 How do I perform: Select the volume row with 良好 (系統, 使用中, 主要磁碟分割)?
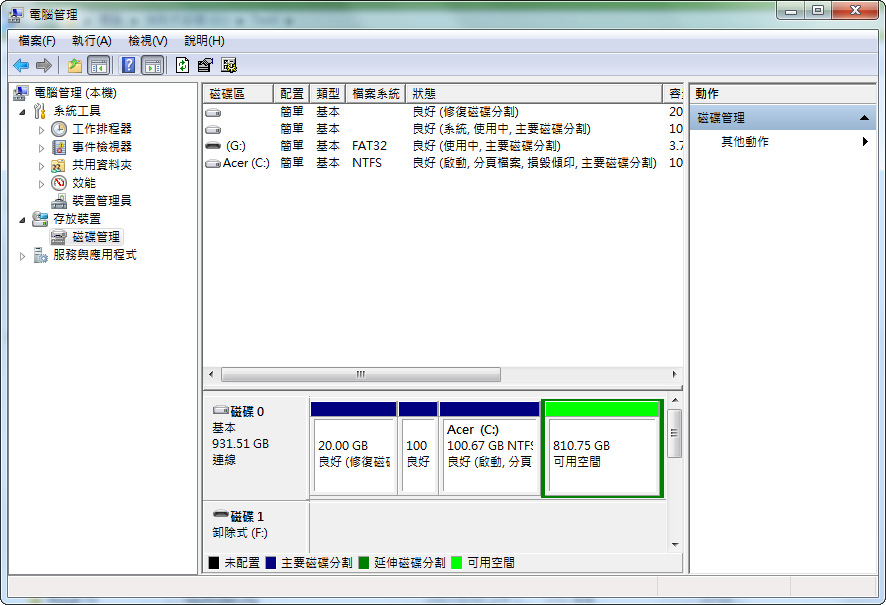pos(443,129)
